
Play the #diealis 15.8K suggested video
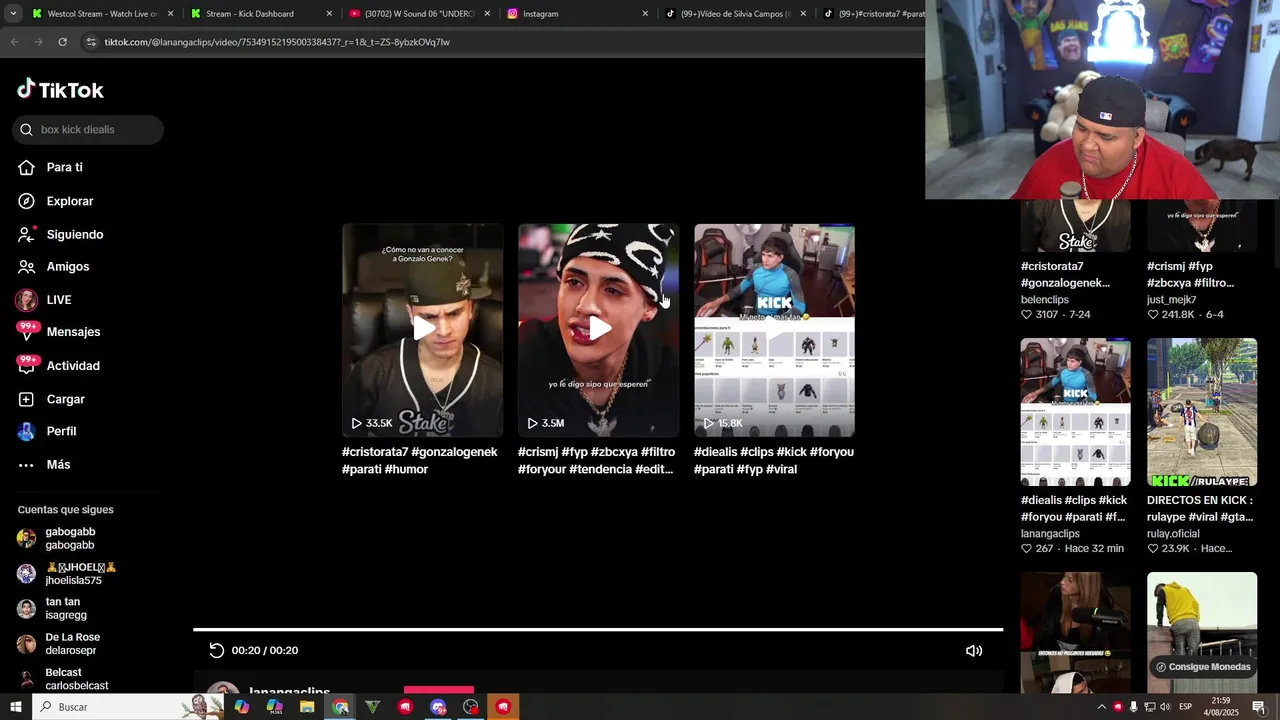[x=774, y=330]
